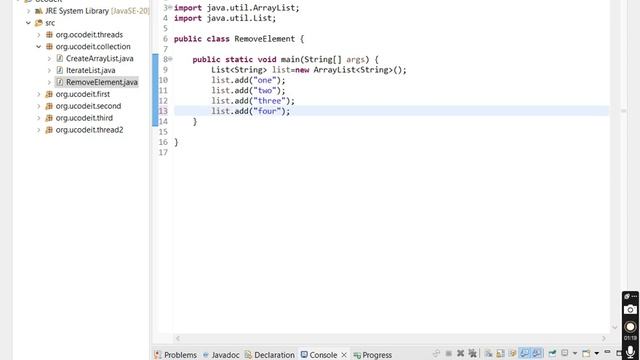Click Remove All Terminated Launches icon
Viewport: 640px width, 360px height.
(473, 353)
